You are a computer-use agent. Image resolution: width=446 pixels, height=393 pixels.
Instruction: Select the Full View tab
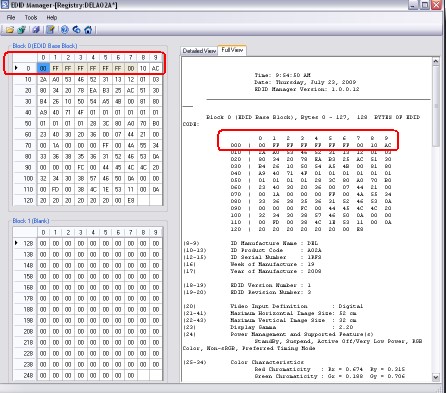(x=232, y=50)
